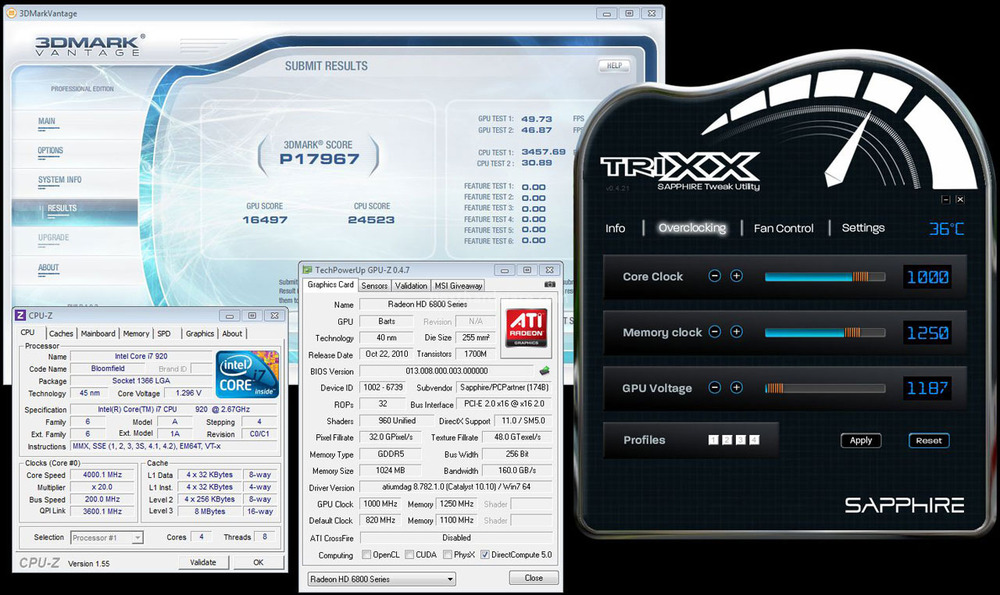Click the GPU Voltage value 1187 field
The width and height of the screenshot is (1000, 595).
tap(928, 388)
